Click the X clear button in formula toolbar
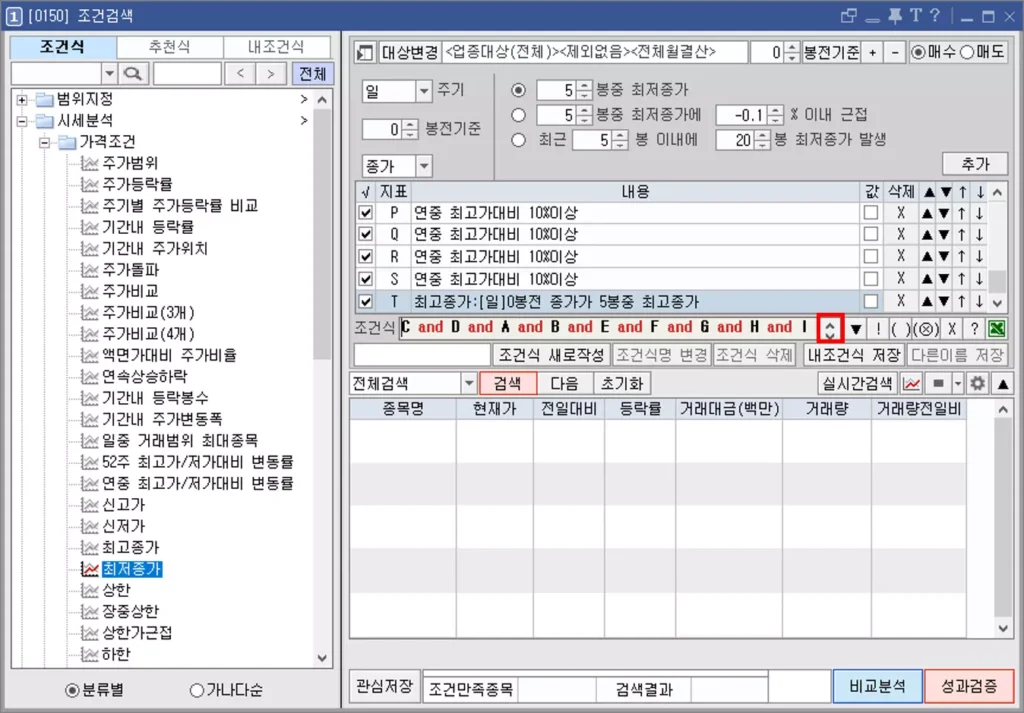The image size is (1024, 713). tap(952, 328)
